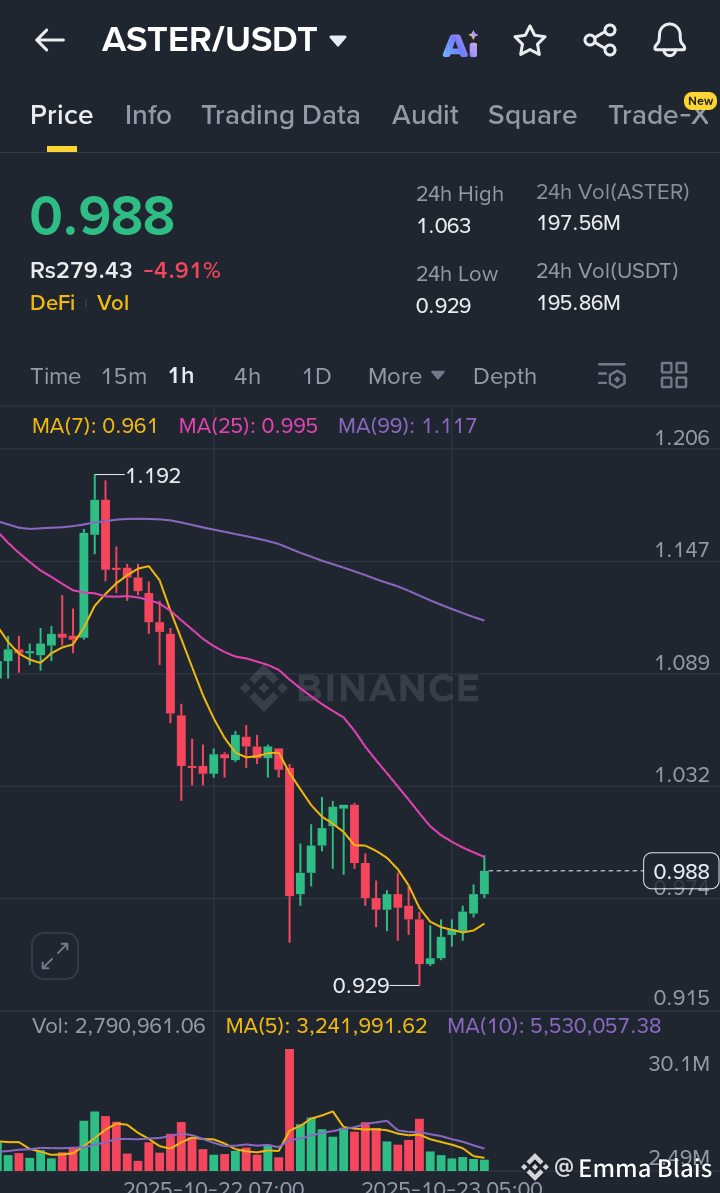Tap the volume MA(10) label

click(x=554, y=1026)
